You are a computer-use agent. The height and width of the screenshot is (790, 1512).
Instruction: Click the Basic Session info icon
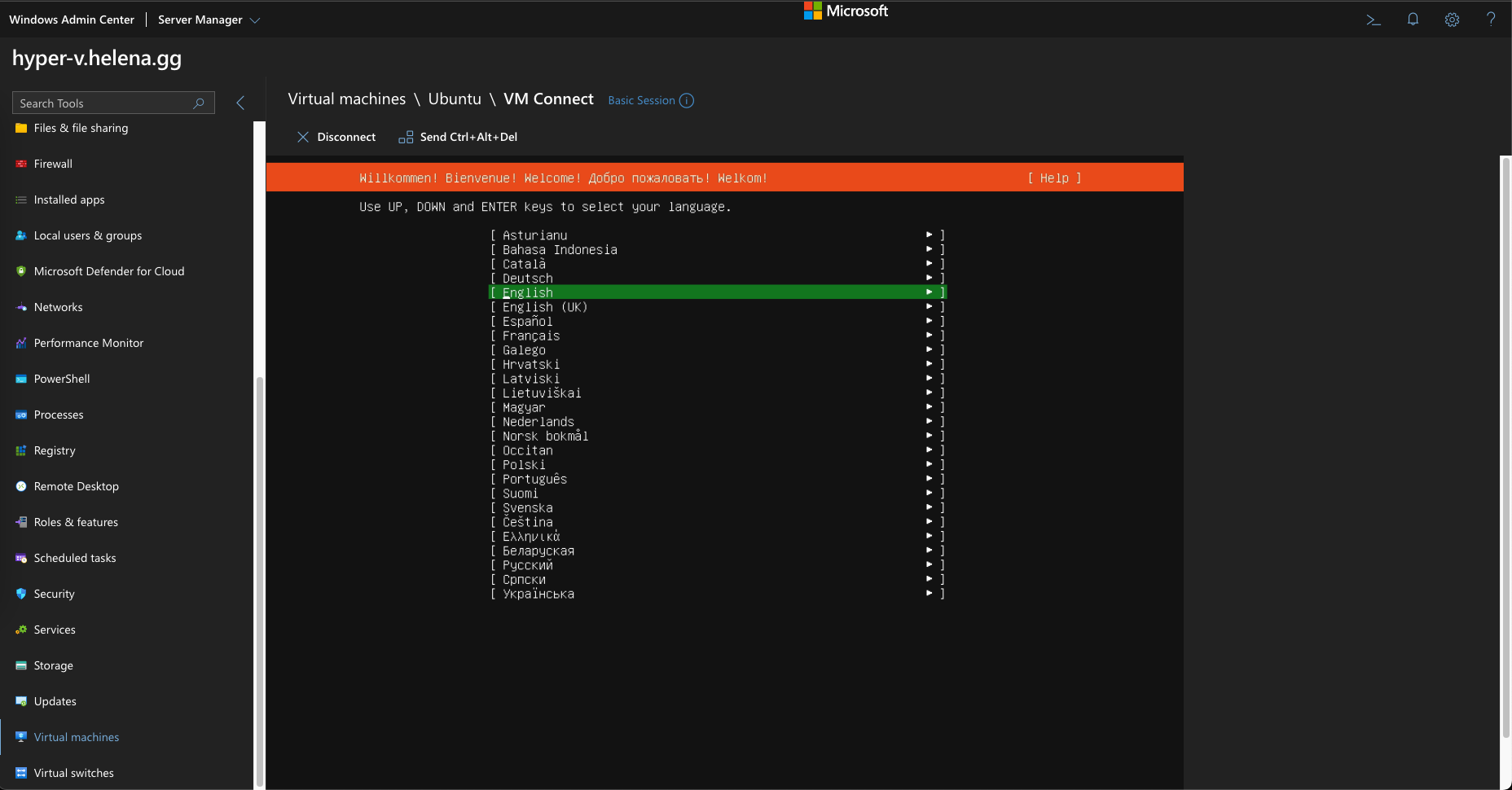point(687,100)
